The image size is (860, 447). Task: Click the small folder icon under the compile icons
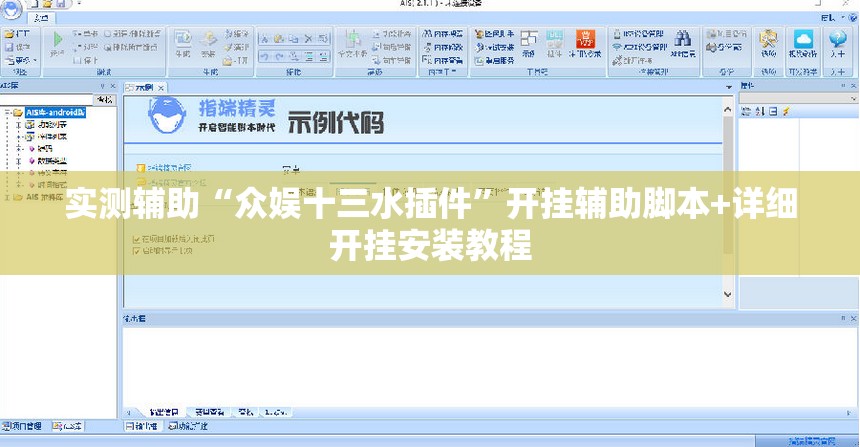pos(228,60)
